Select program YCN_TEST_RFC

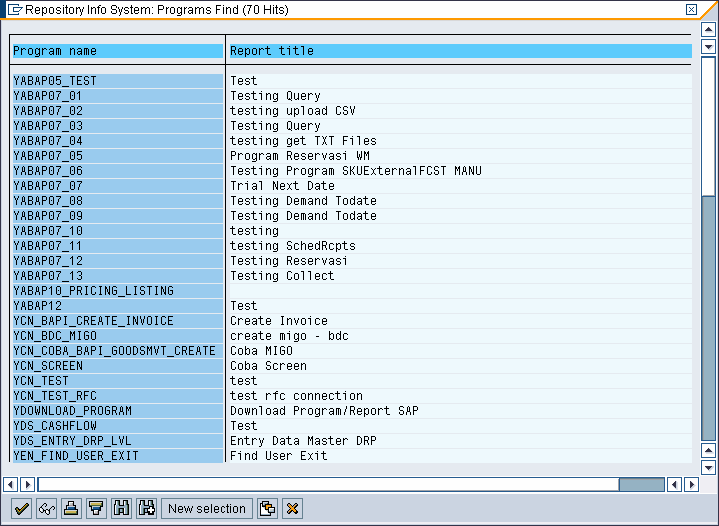tap(118, 396)
